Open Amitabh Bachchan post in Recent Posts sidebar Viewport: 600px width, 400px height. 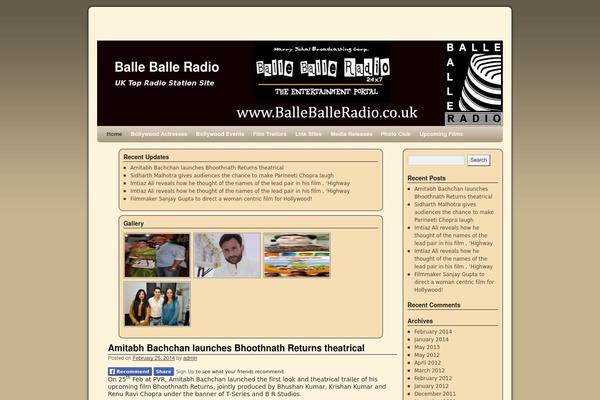453,193
